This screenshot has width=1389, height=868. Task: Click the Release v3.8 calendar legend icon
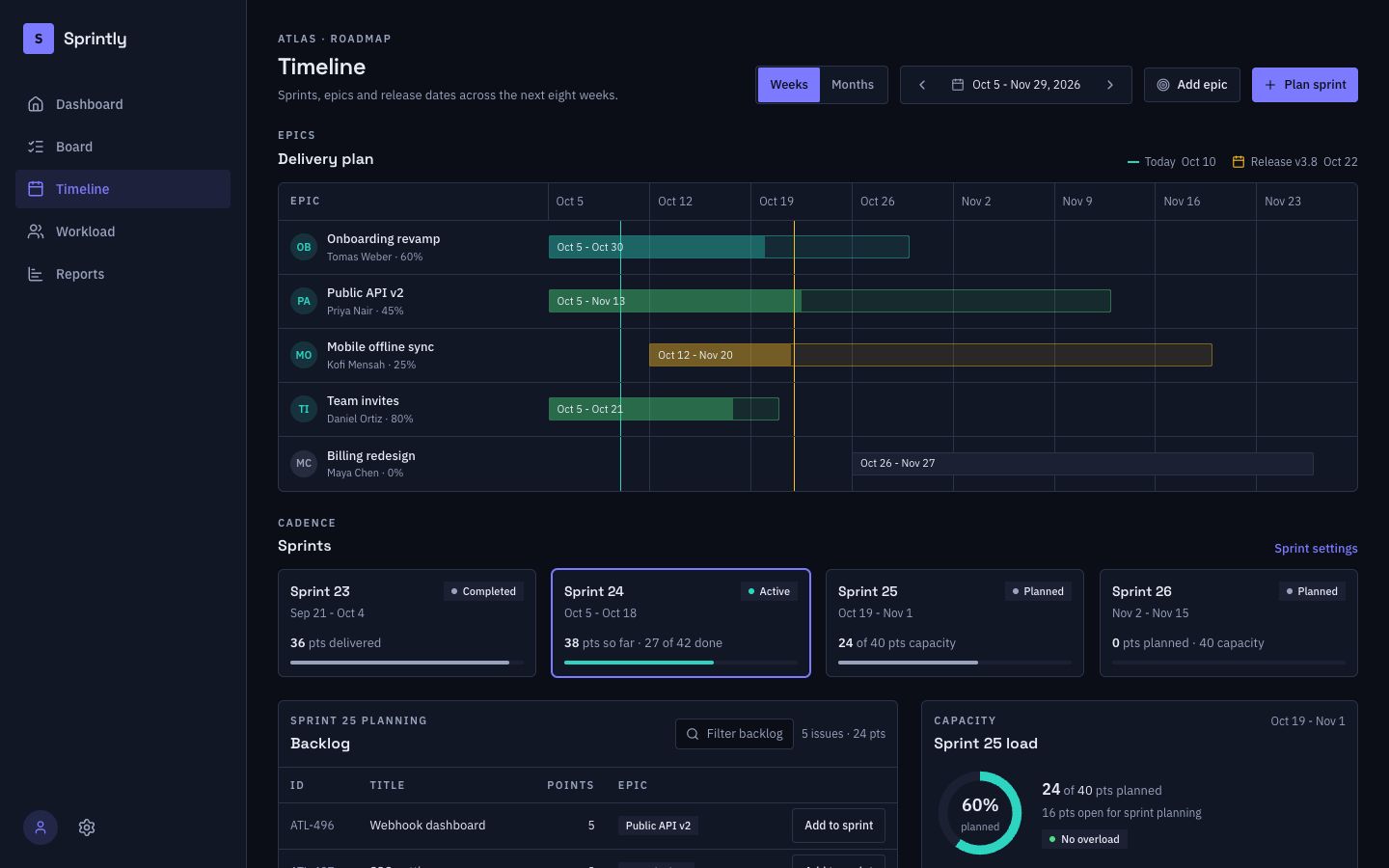pos(1239,162)
